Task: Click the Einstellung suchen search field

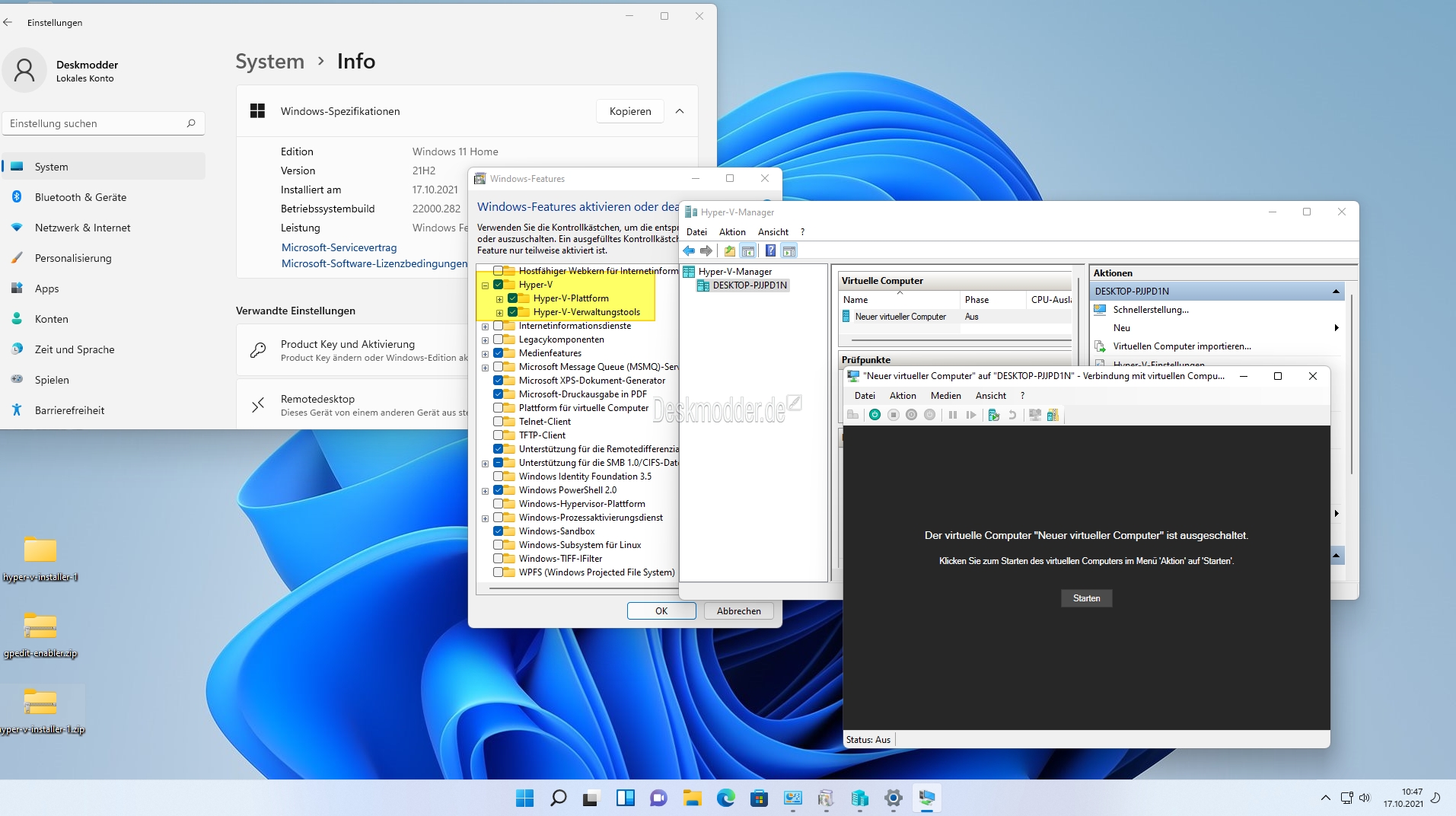Action: click(104, 123)
